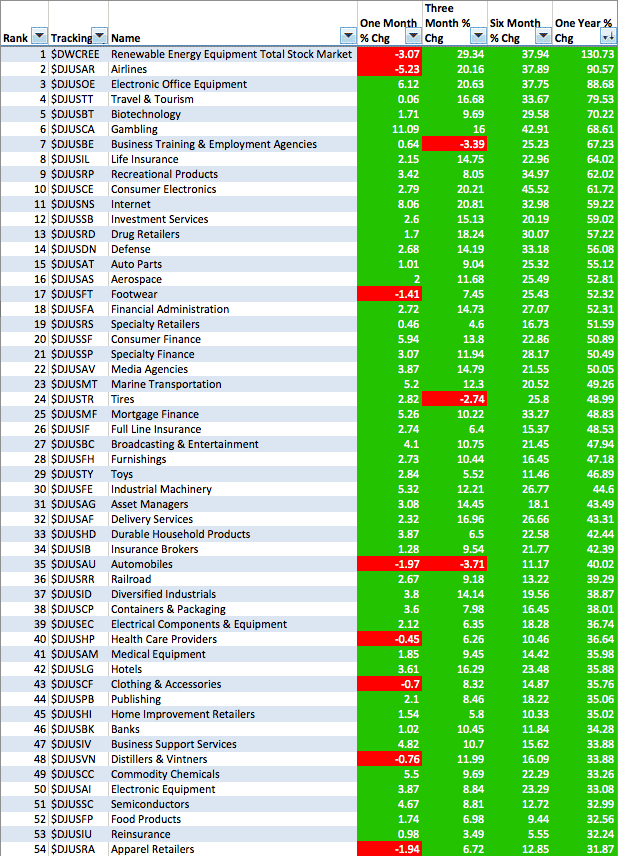Select 'Renewable Energy Equipment Total Stock Market' cell
The width and height of the screenshot is (618, 856).
pyautogui.click(x=233, y=54)
